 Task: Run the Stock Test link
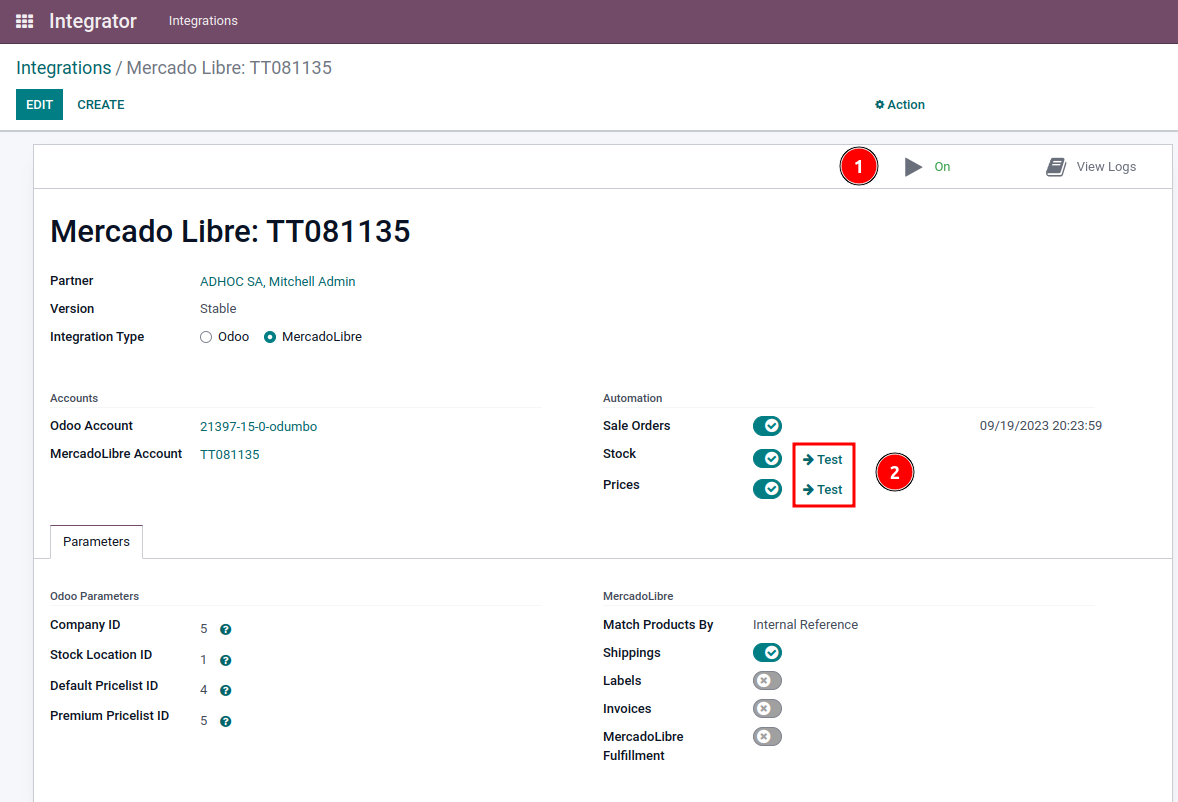[x=823, y=460]
